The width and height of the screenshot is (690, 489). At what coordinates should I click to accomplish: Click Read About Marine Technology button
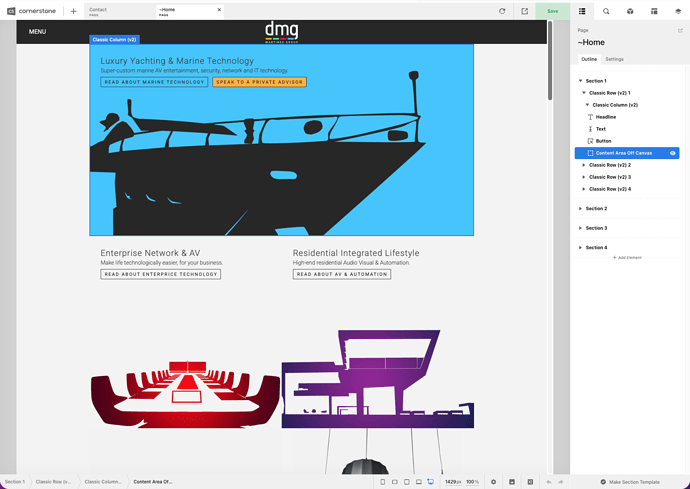(x=154, y=82)
